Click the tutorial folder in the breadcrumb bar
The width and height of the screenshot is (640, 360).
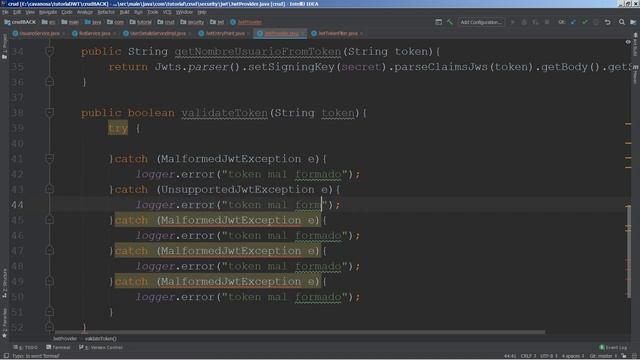pyautogui.click(x=141, y=22)
